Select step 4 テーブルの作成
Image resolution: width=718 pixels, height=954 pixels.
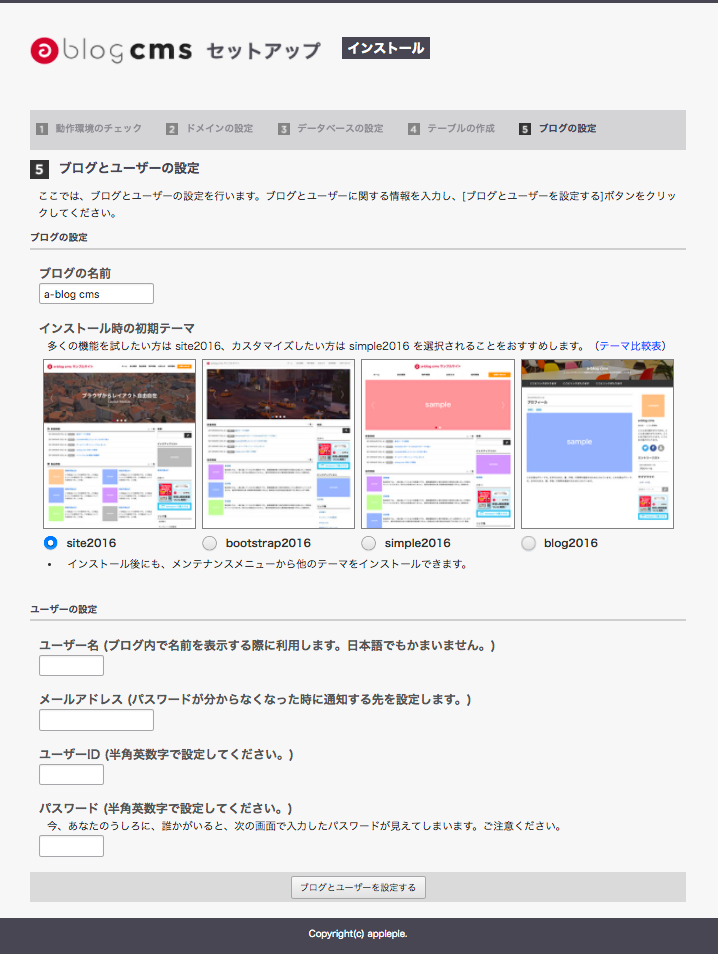pos(452,129)
